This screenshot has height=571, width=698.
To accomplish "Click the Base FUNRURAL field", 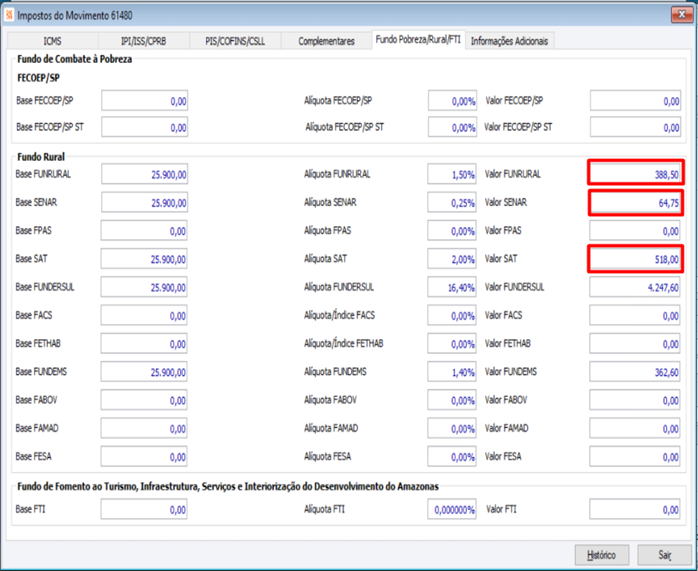I will [x=144, y=174].
